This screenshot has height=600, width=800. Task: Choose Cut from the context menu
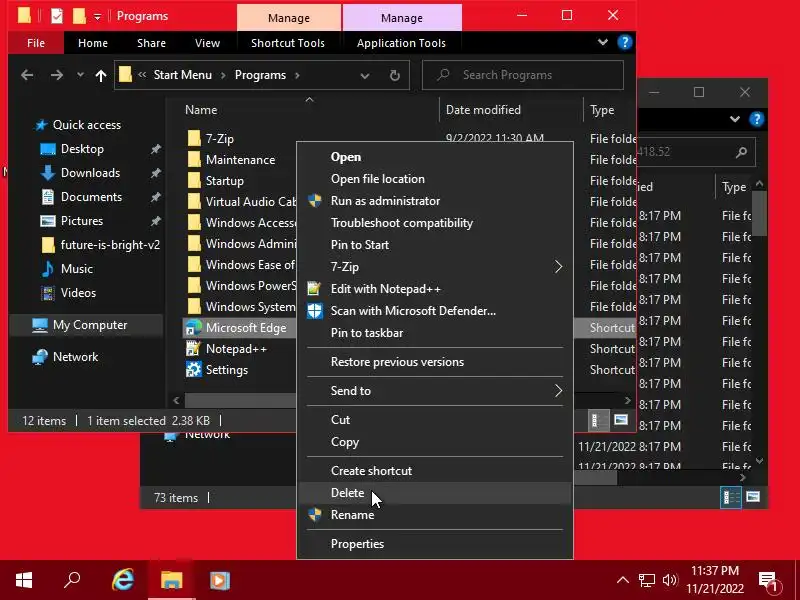[x=434, y=420]
